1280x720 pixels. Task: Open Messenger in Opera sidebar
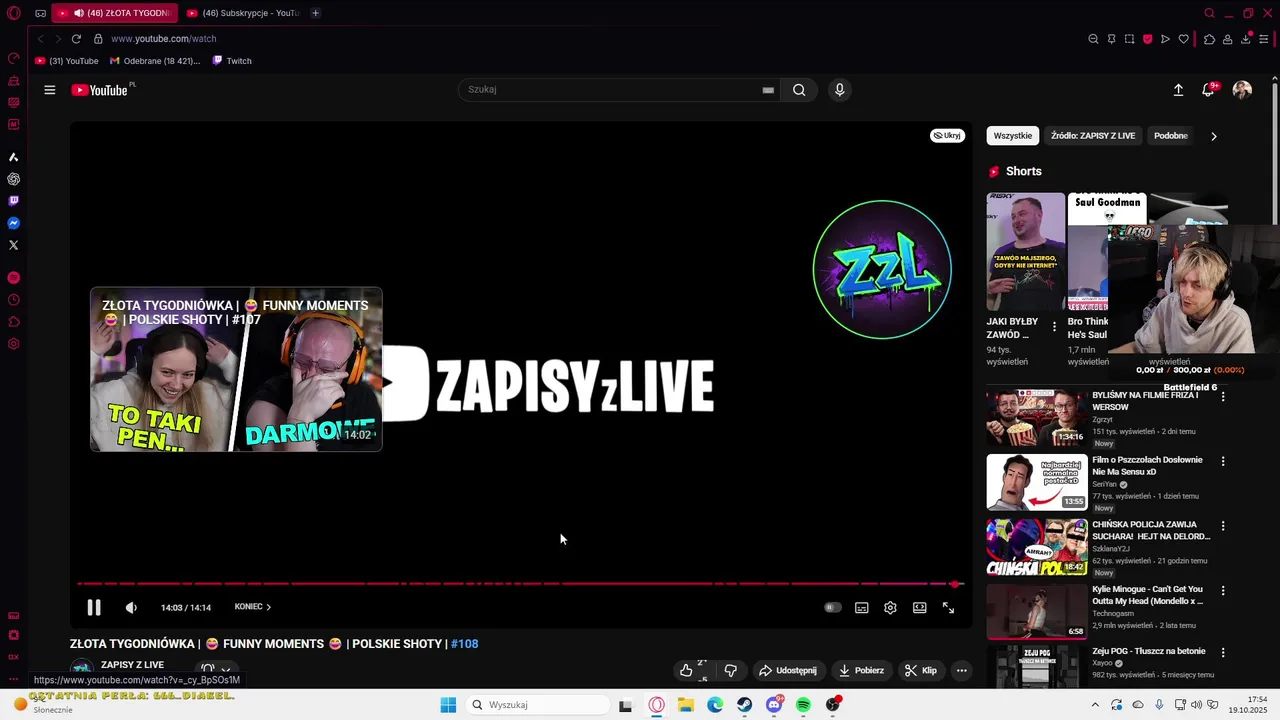pyautogui.click(x=13, y=223)
